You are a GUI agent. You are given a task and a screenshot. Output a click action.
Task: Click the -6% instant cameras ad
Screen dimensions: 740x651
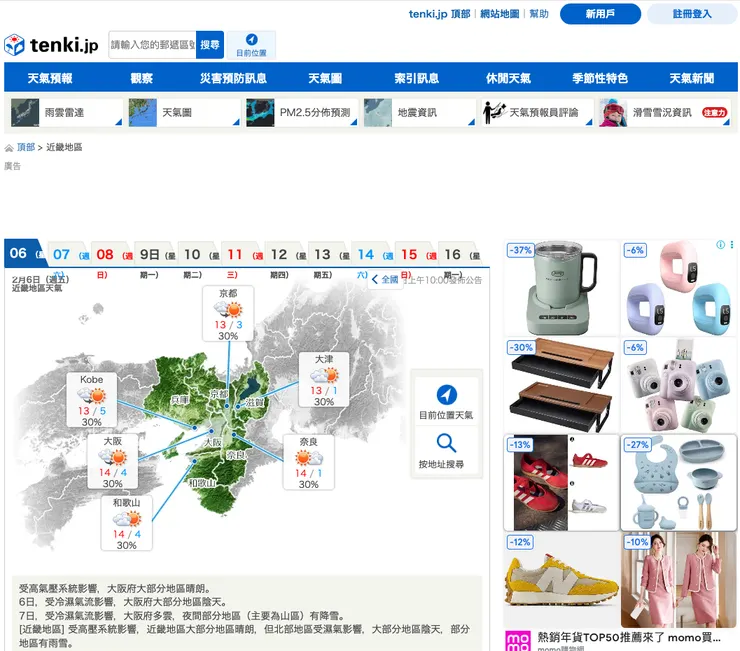(x=679, y=385)
